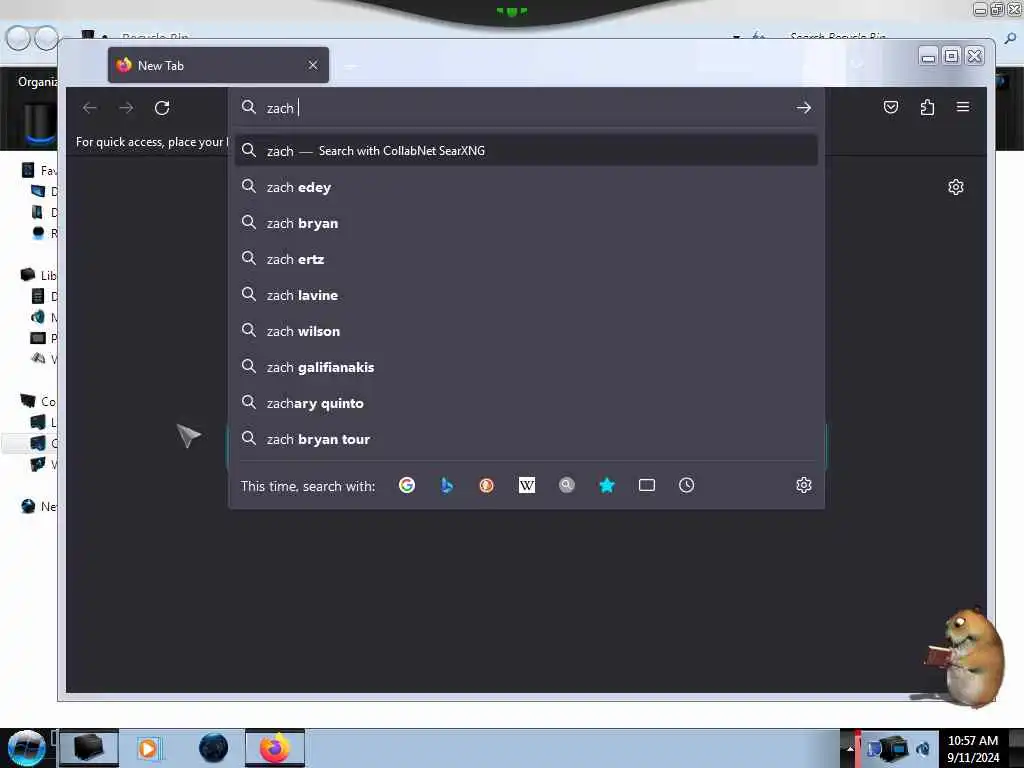The width and height of the screenshot is (1024, 768).
Task: Show hidden system tray icons arrow
Action: coord(849,749)
